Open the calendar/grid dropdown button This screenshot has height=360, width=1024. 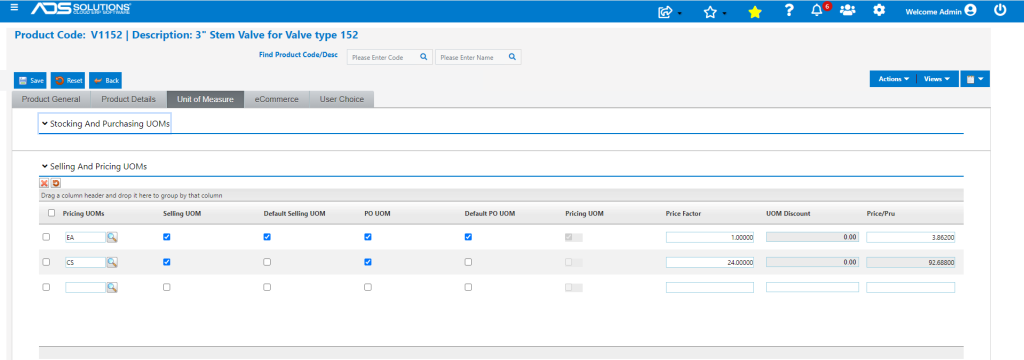[975, 79]
